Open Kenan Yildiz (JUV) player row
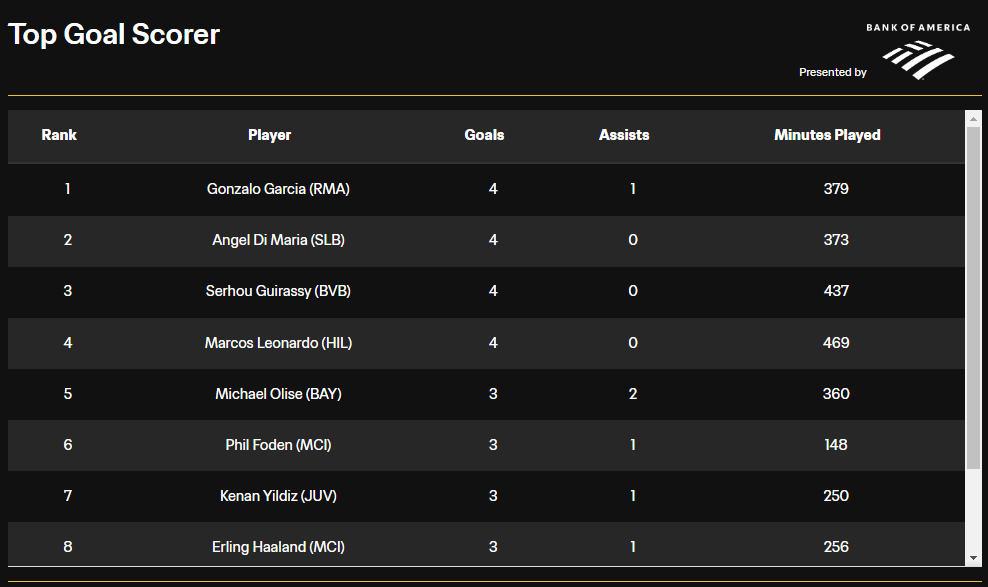 tap(486, 496)
